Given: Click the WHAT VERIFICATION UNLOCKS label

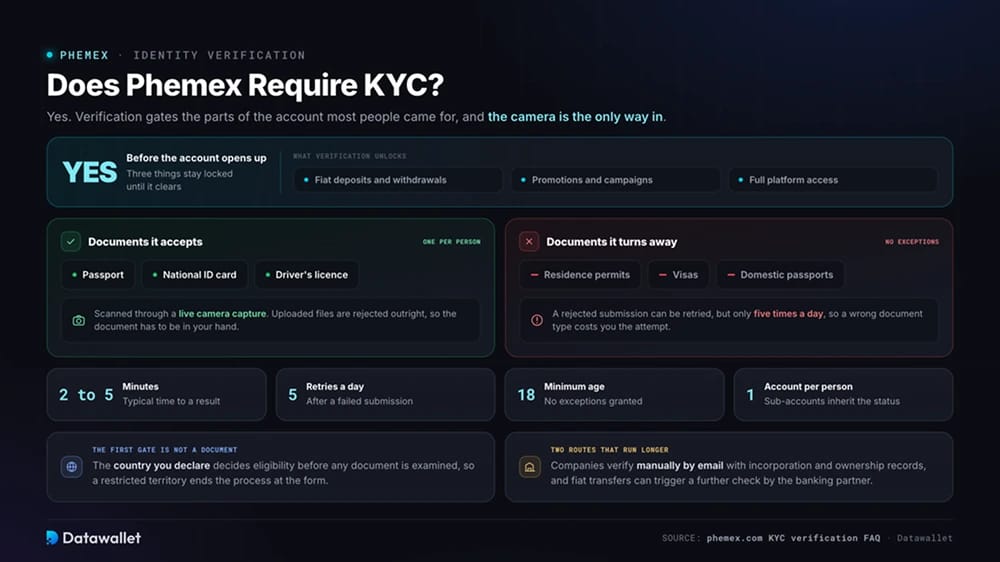Looking at the screenshot, I should (x=349, y=156).
